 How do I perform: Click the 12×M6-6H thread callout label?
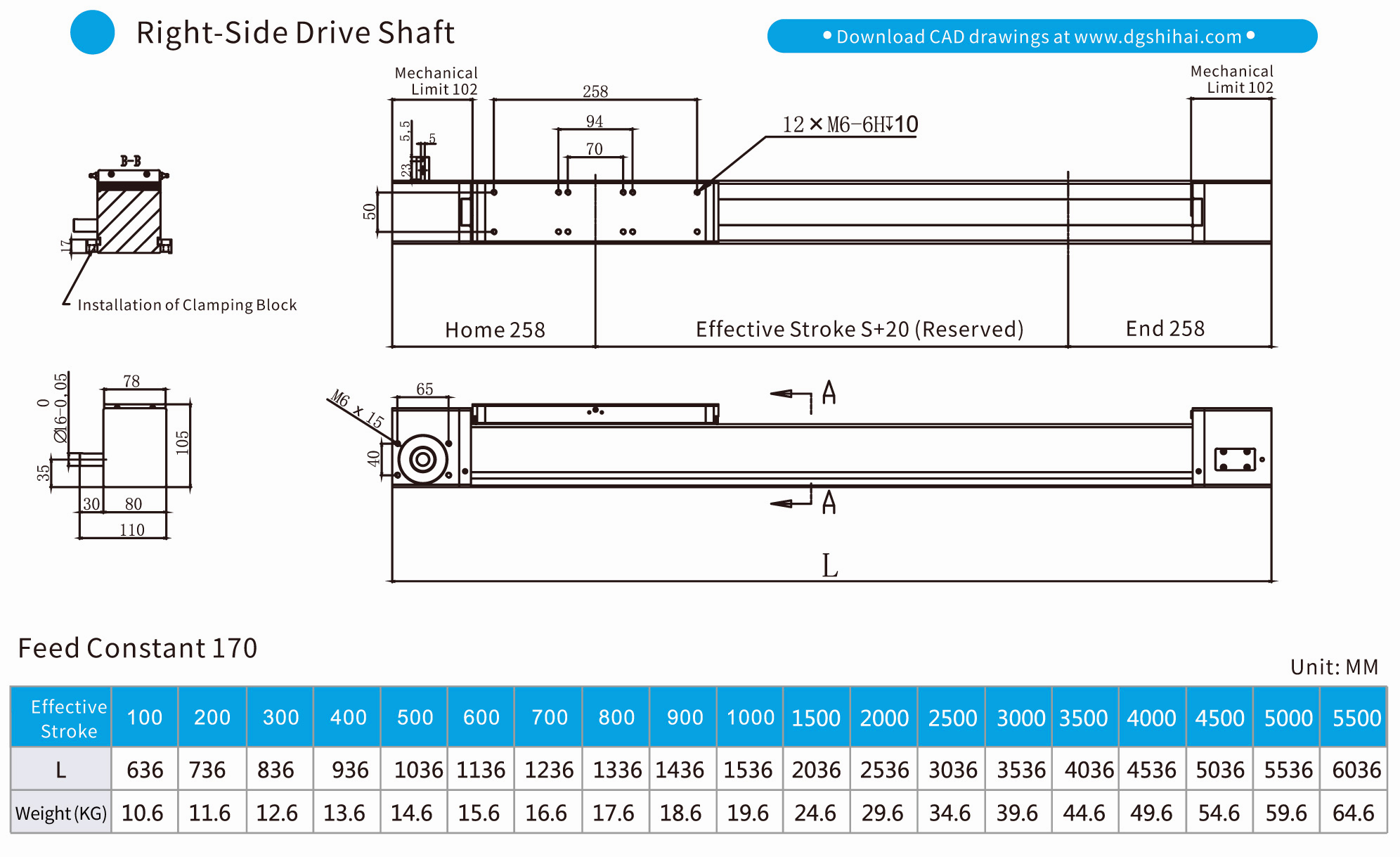pos(850,124)
